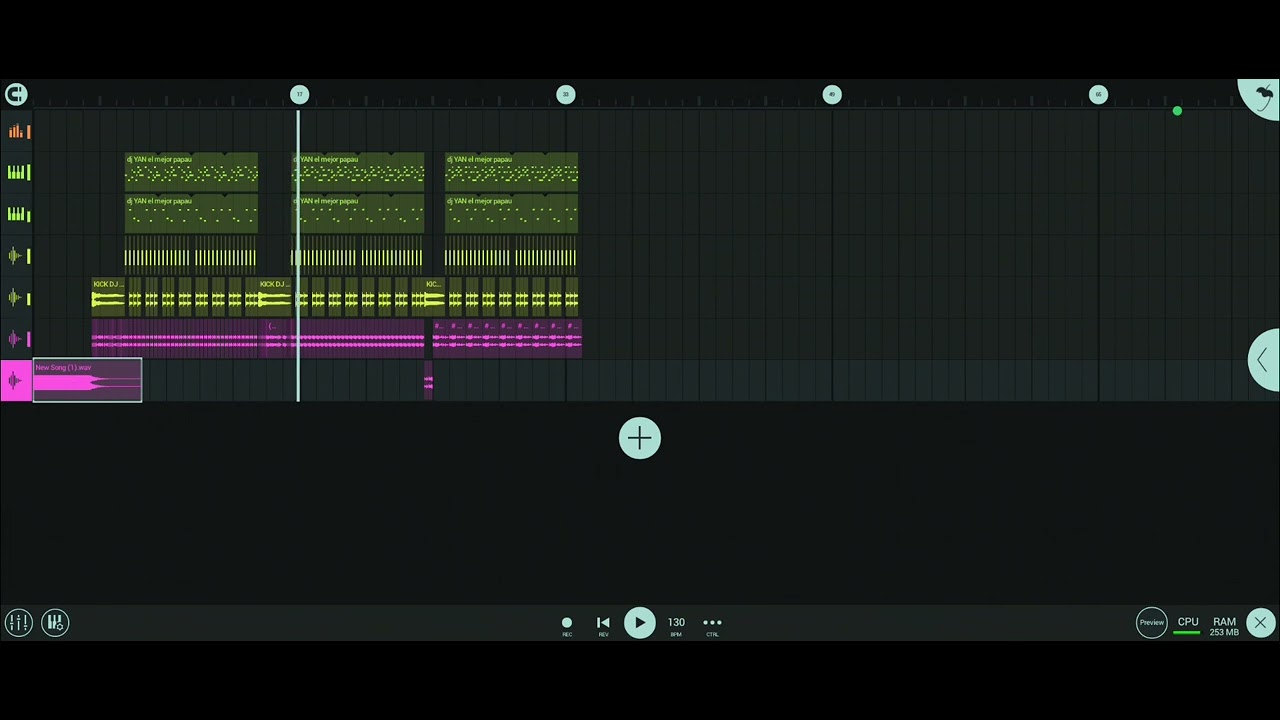Select the New Song (1).wav clip
Screen dimensions: 1280x720
point(88,381)
